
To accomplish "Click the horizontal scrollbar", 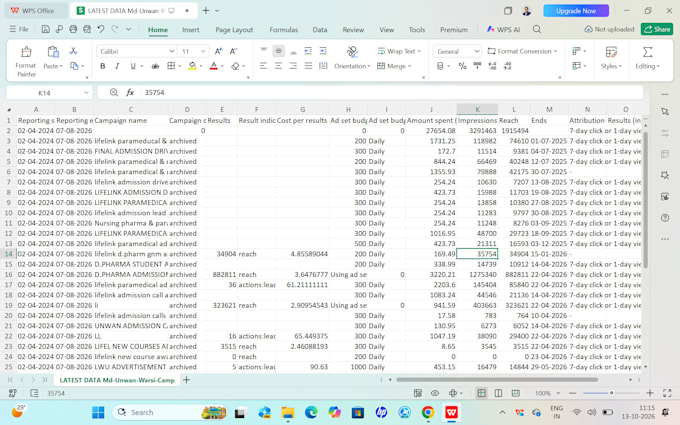I will coord(497,379).
